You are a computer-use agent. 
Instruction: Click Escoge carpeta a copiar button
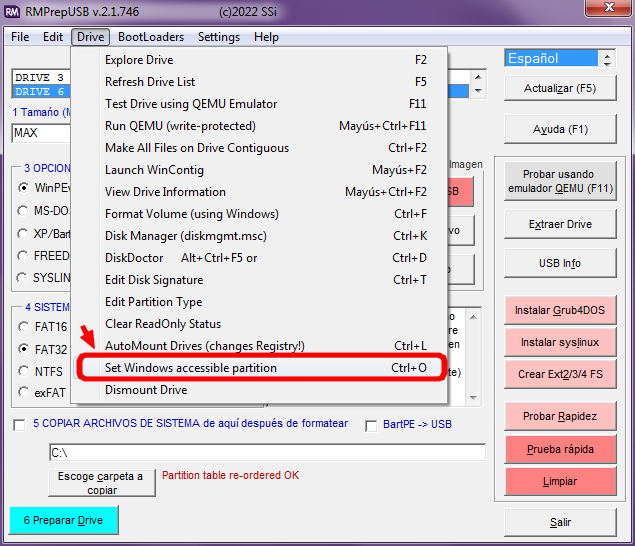(x=102, y=483)
